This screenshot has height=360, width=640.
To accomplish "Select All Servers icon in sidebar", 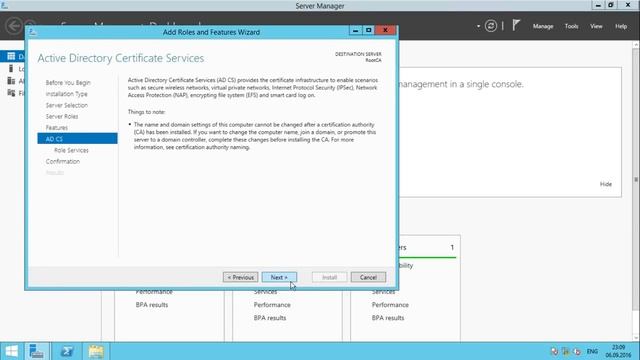I will [11, 81].
